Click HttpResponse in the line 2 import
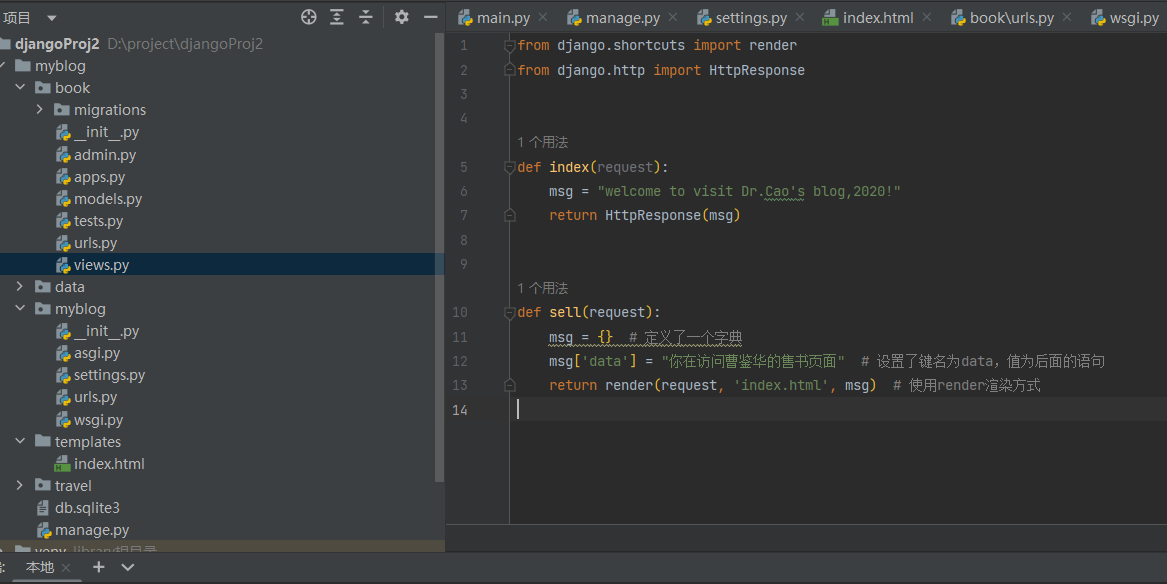The height and width of the screenshot is (584, 1167). point(756,70)
